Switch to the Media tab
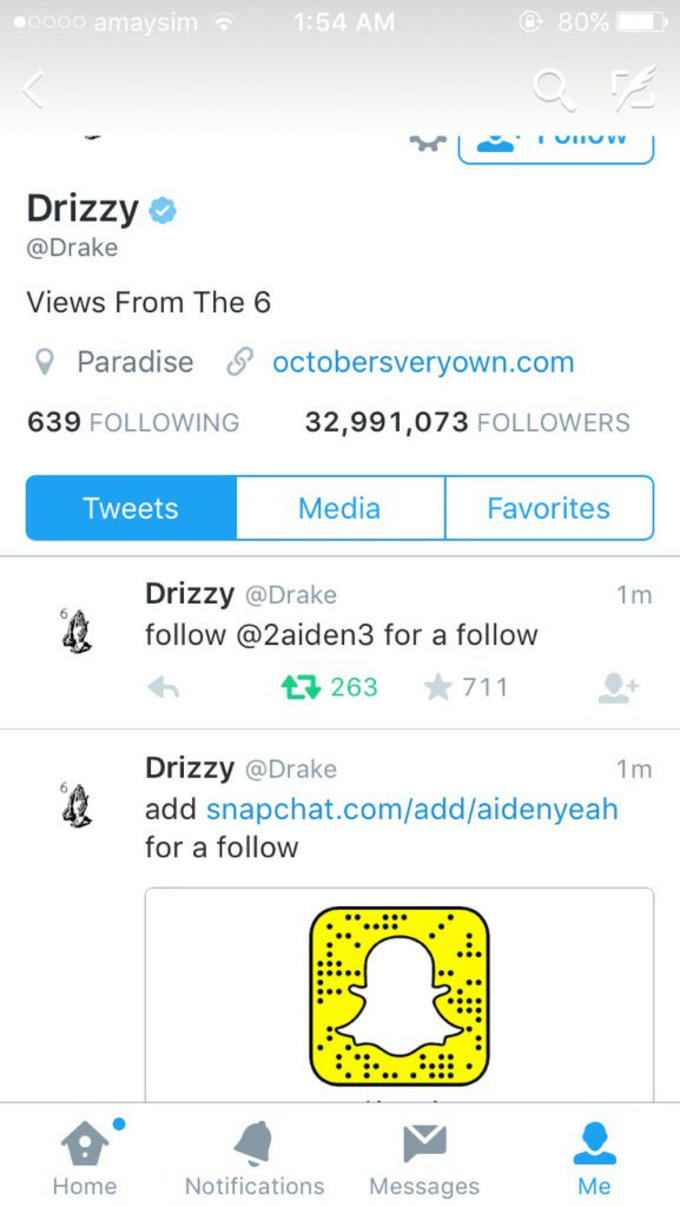The height and width of the screenshot is (1207, 680). 340,508
